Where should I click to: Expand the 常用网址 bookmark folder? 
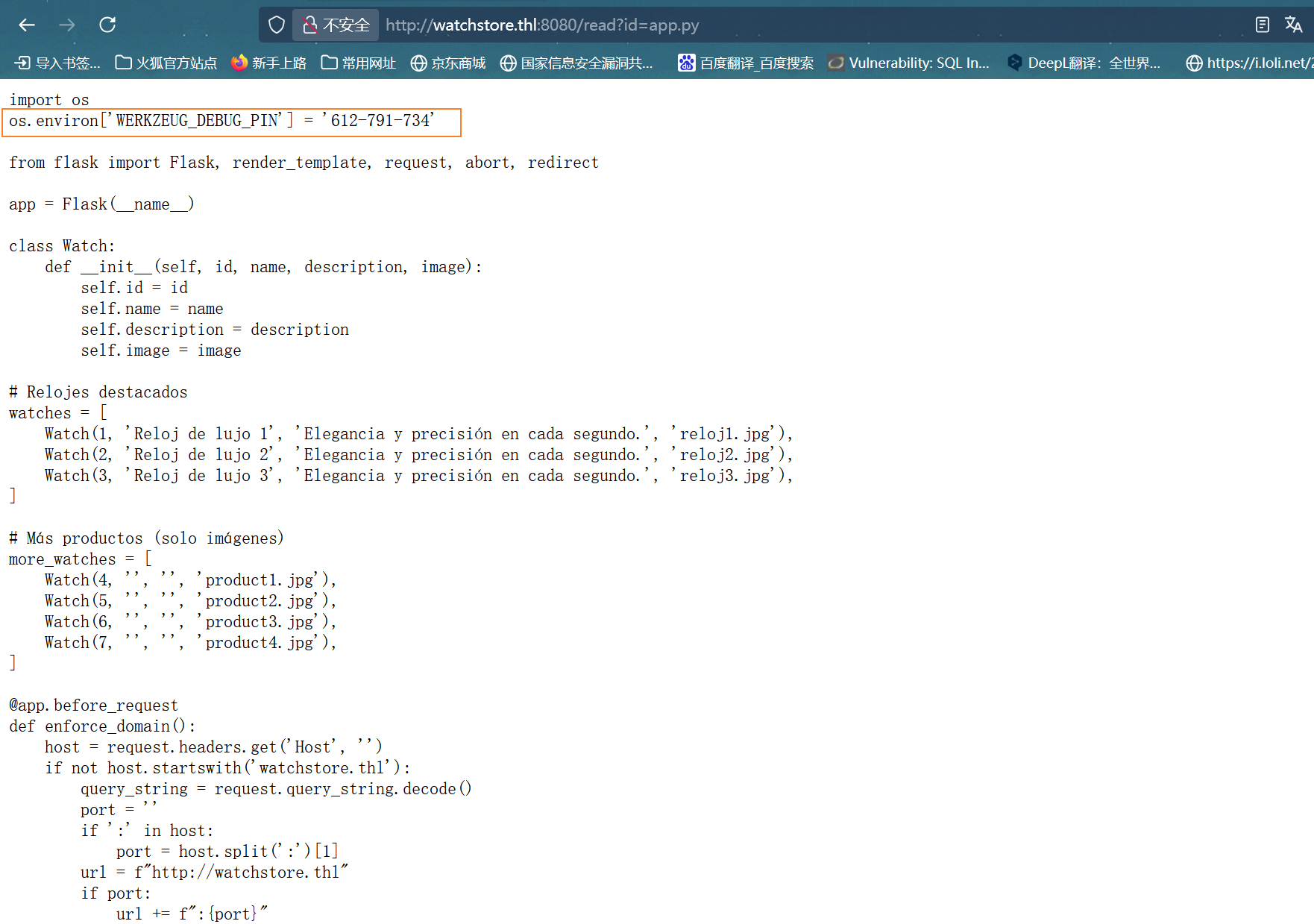(x=359, y=63)
